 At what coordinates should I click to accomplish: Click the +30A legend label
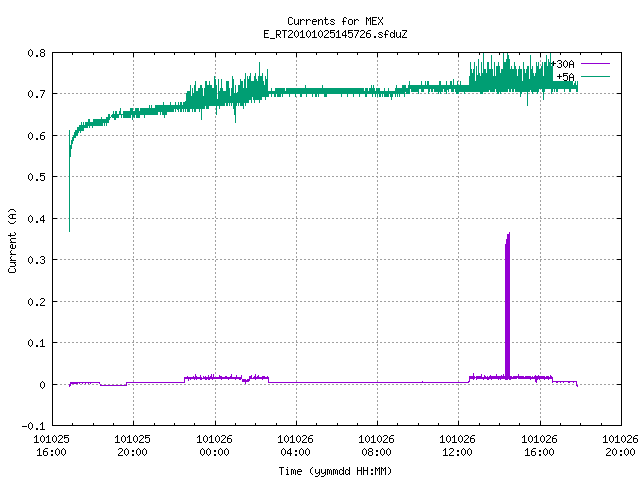pyautogui.click(x=562, y=64)
